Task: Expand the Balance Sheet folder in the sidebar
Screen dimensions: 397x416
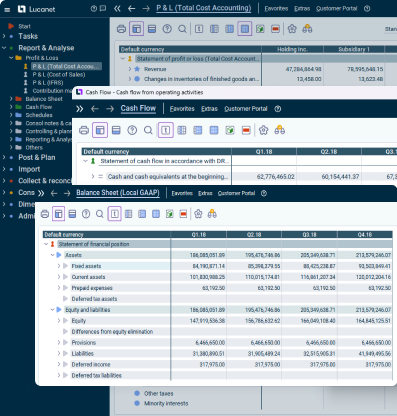Action: pyautogui.click(x=11, y=99)
